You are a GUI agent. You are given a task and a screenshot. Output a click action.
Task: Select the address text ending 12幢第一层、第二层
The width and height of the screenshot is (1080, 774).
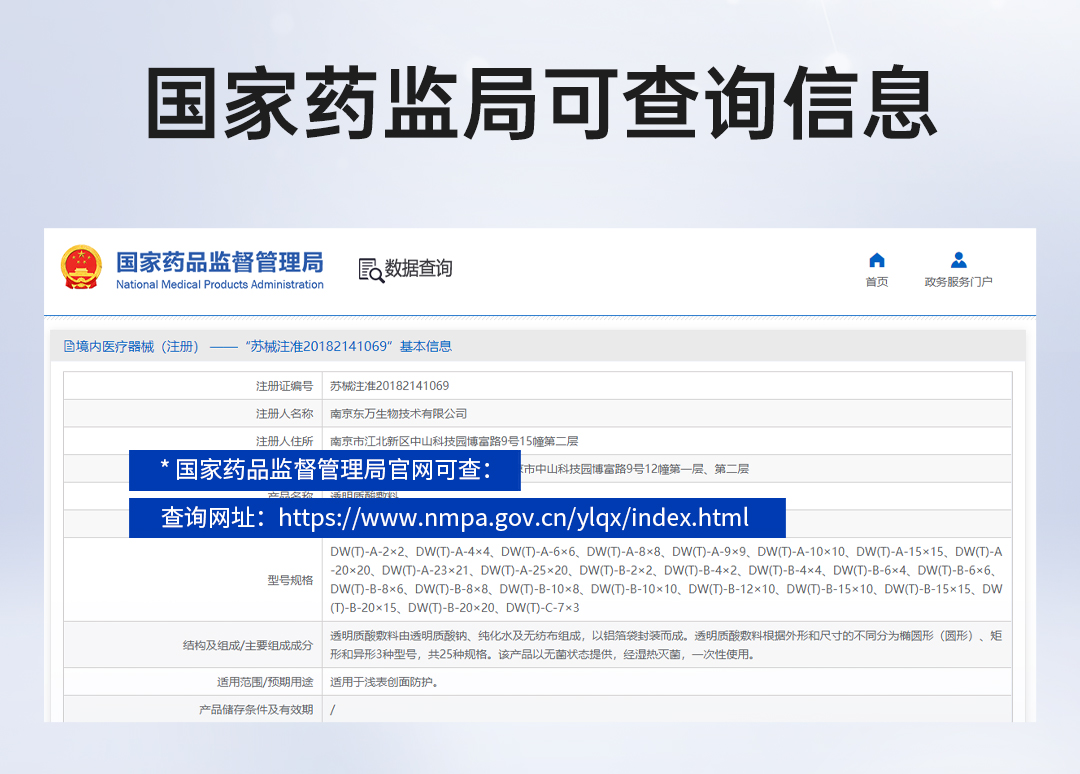pos(635,469)
